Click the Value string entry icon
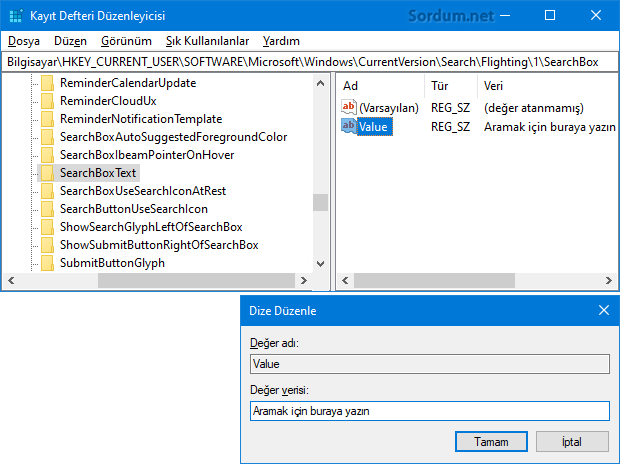Image resolution: width=620 pixels, height=464 pixels. (x=349, y=126)
